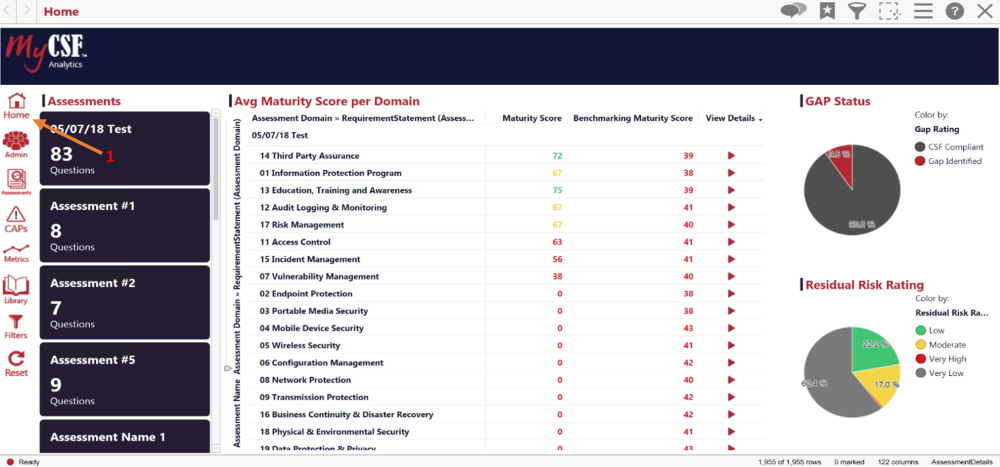The width and height of the screenshot is (1000, 467).
Task: Select the 09 Transmission Protection row
Action: 507,397
